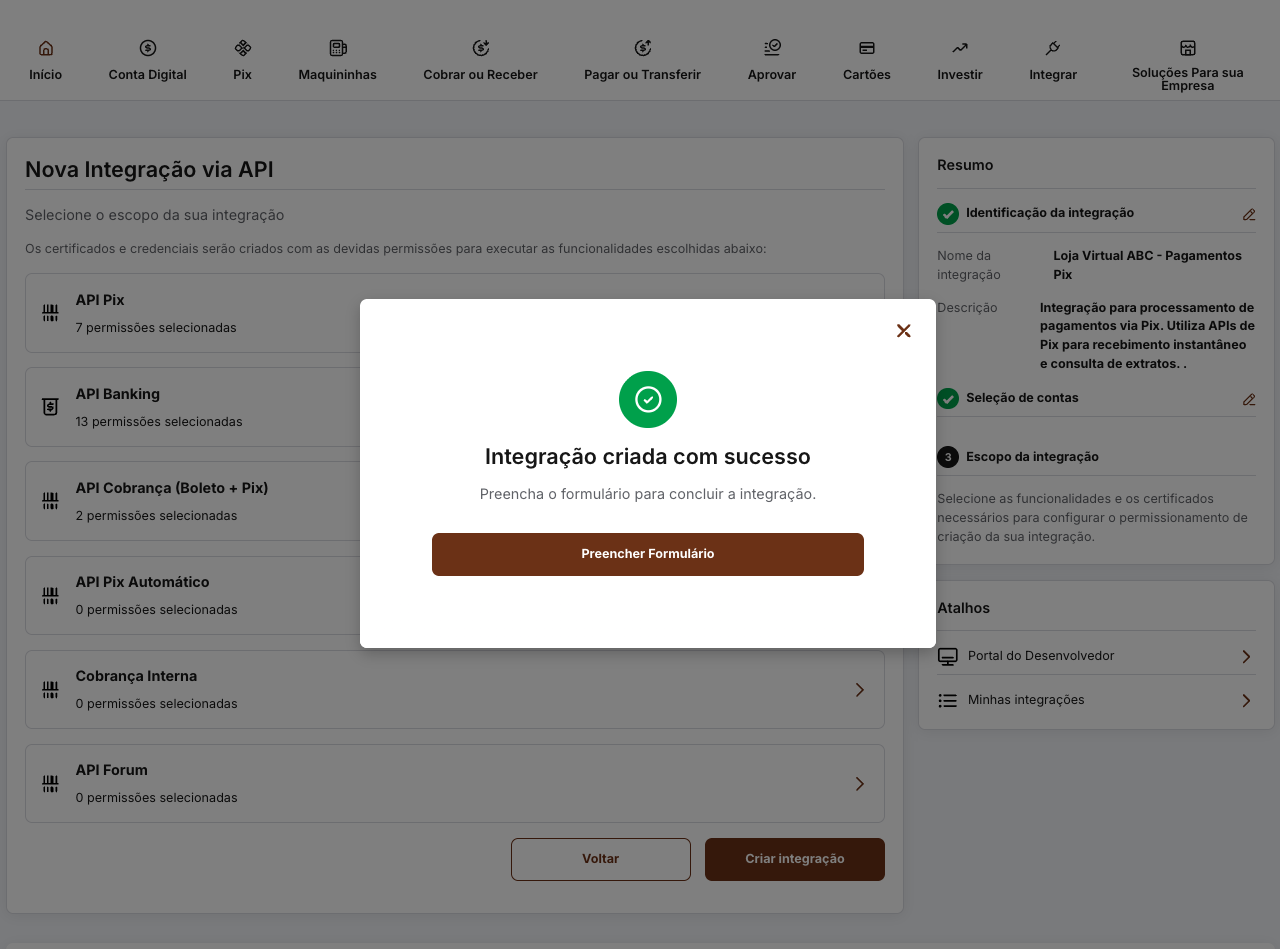Open Portal do Desenvolvedor shortcut arrow
The width and height of the screenshot is (1280, 949).
(1246, 656)
